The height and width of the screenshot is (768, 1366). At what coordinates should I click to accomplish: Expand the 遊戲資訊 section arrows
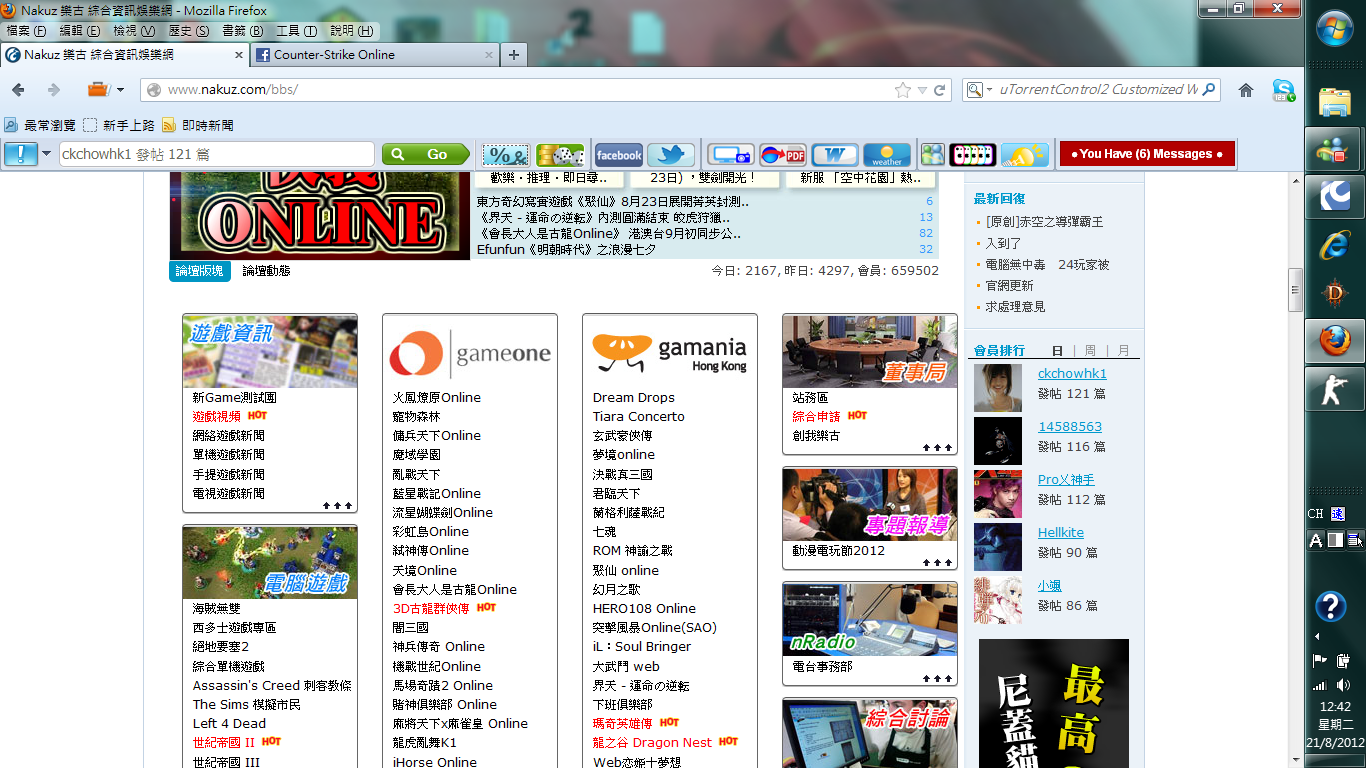coord(337,505)
